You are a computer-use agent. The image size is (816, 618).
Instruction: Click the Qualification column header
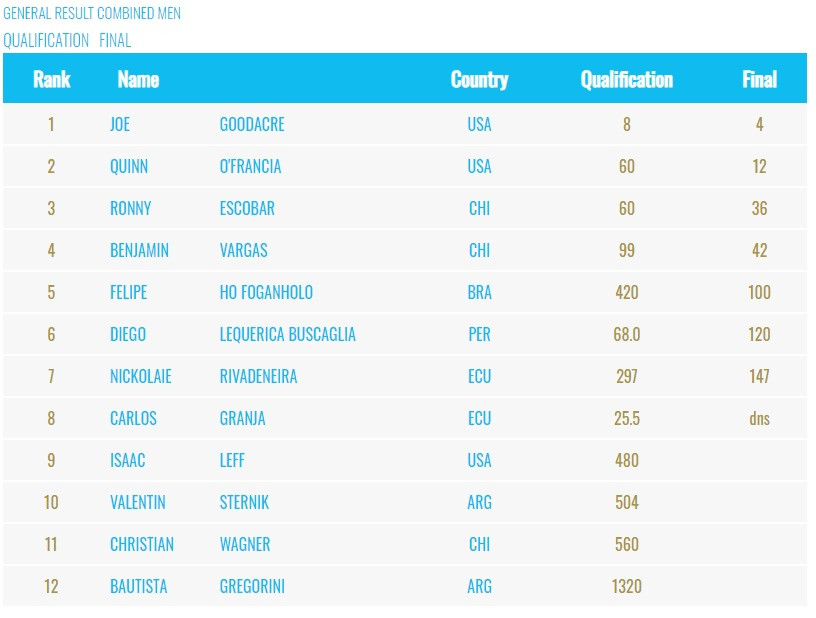tap(626, 79)
